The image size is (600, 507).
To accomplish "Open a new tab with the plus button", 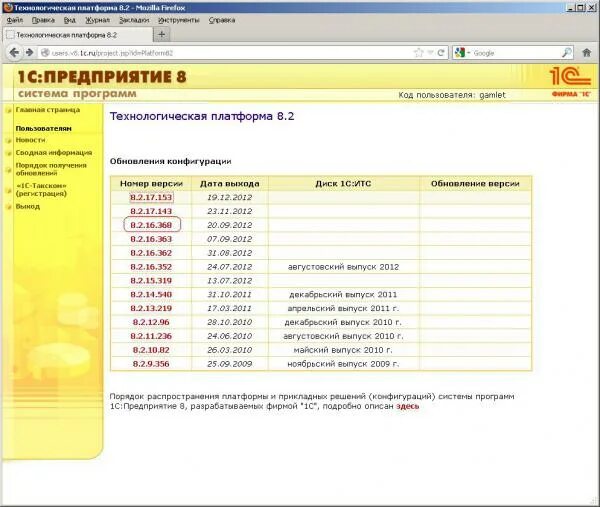I will [x=161, y=35].
